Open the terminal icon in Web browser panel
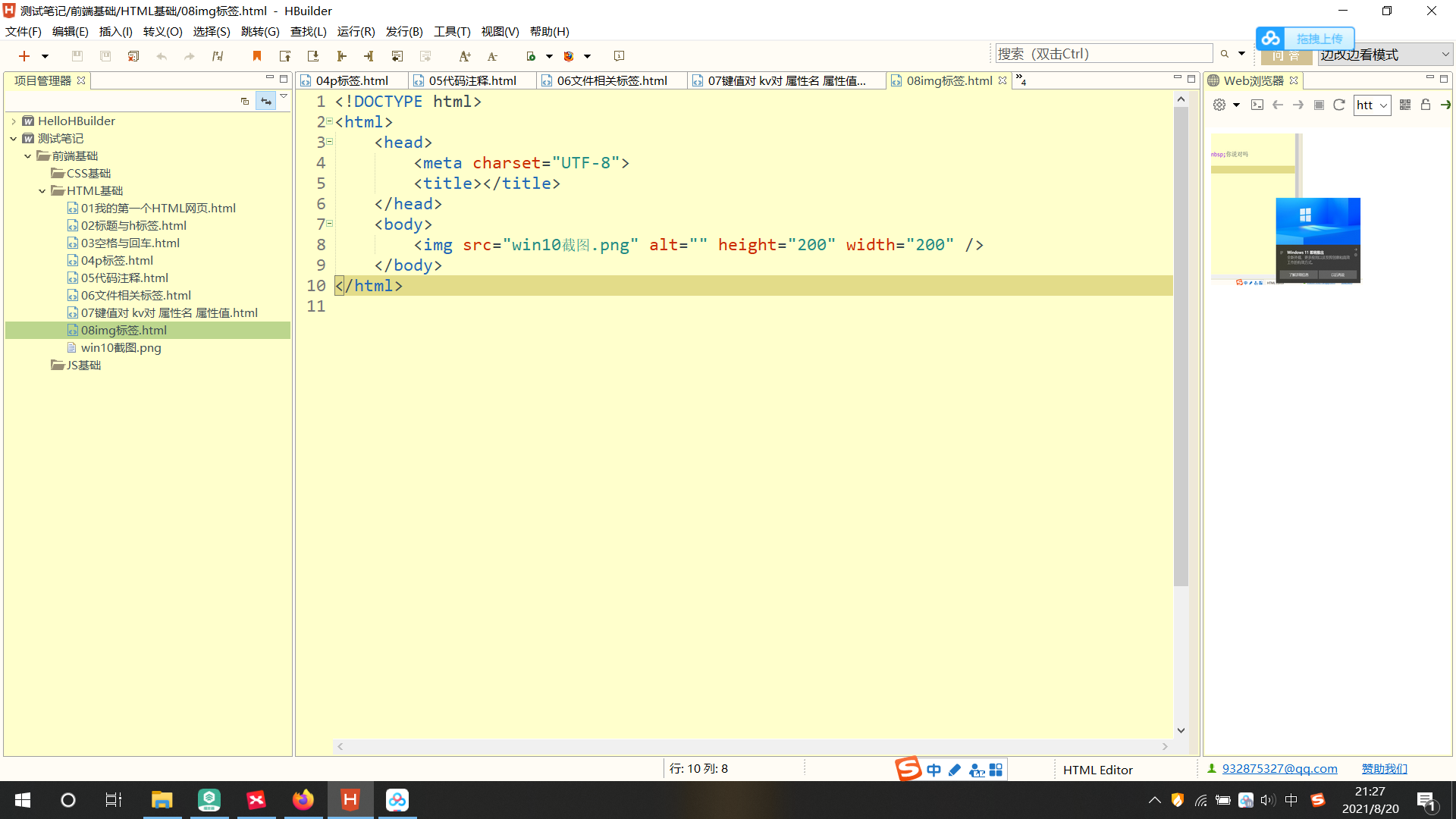The image size is (1456, 819). pos(1257,105)
